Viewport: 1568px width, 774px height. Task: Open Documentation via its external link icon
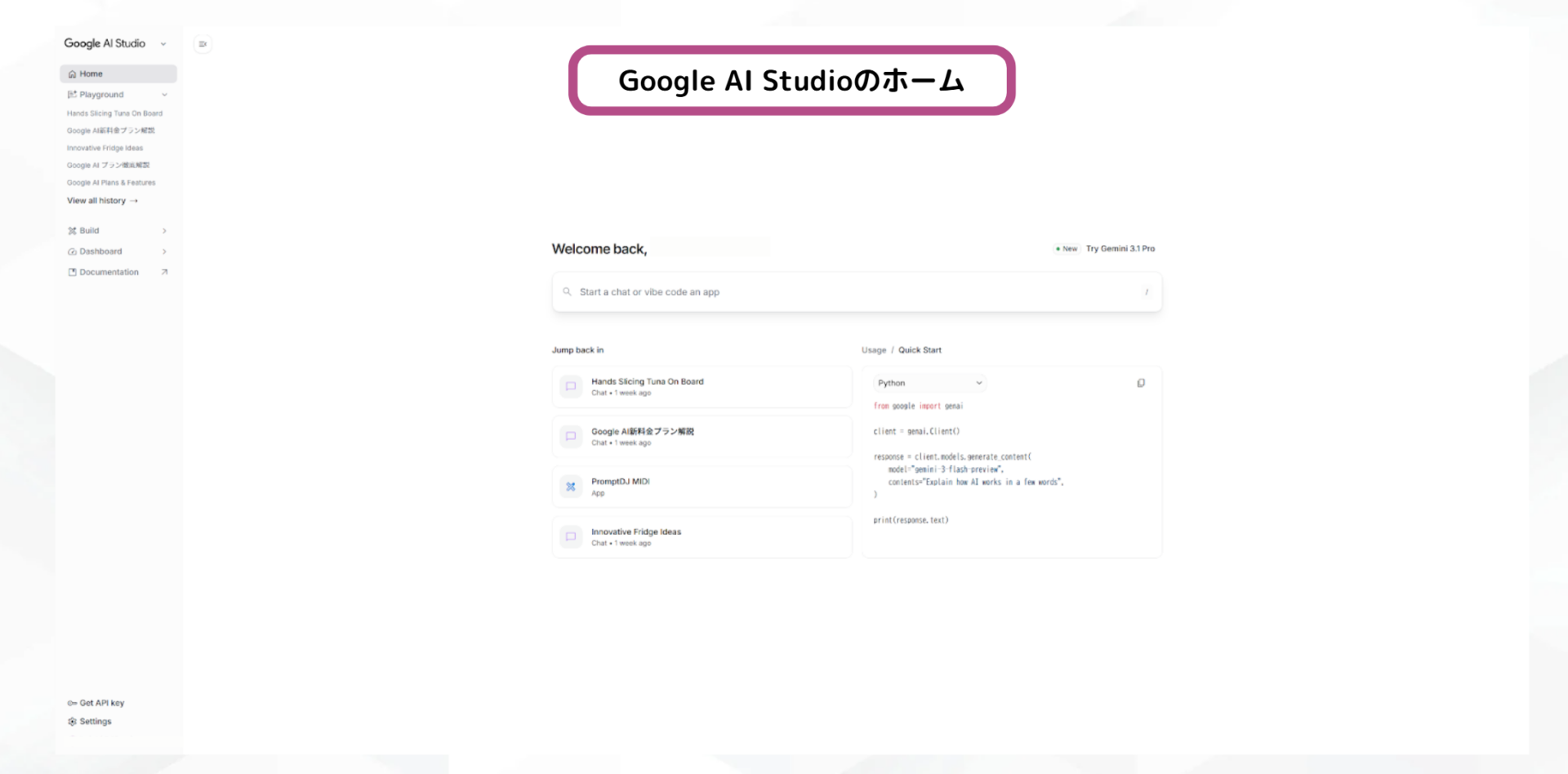click(164, 272)
